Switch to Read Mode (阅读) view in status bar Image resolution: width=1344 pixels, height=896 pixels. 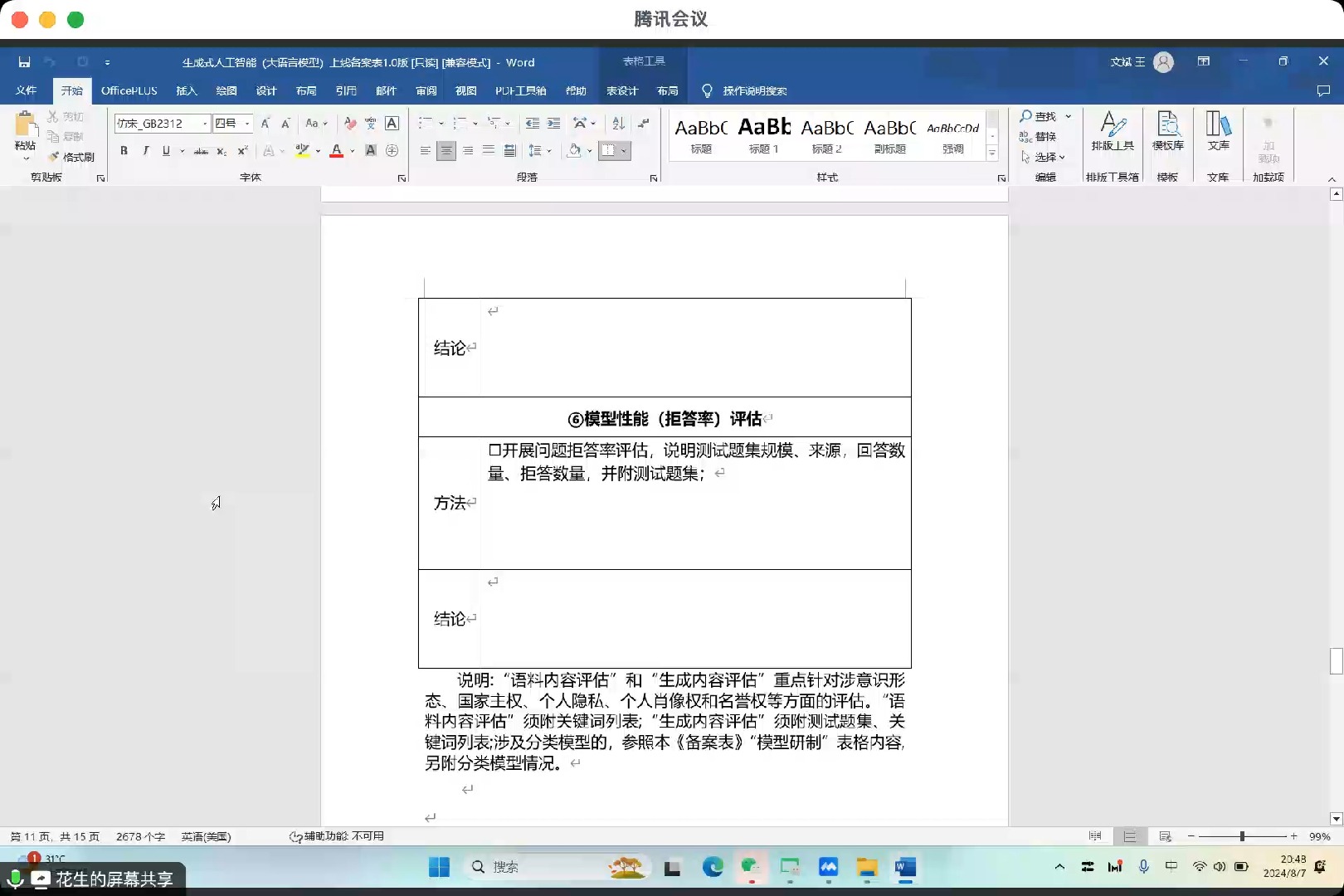click(1095, 836)
